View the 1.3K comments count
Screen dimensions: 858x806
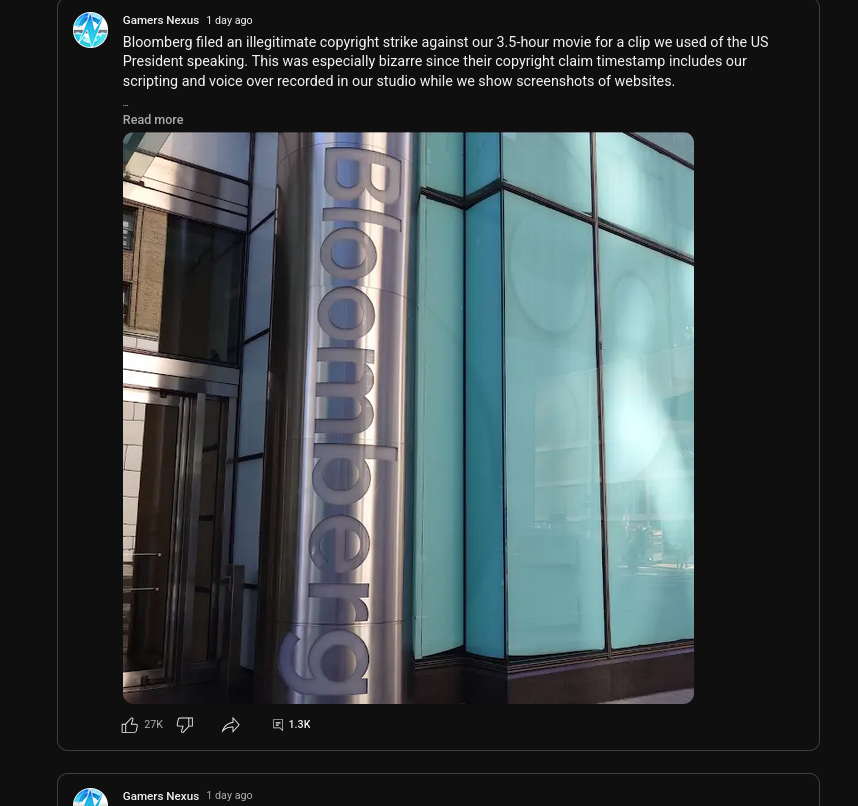point(299,724)
